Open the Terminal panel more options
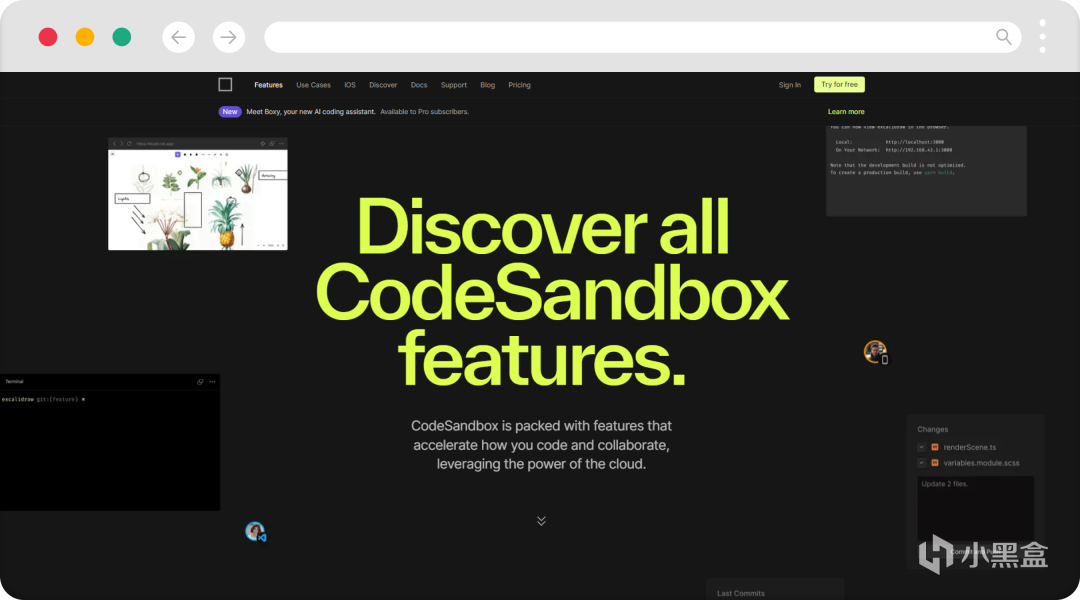1080x600 pixels. pos(212,382)
